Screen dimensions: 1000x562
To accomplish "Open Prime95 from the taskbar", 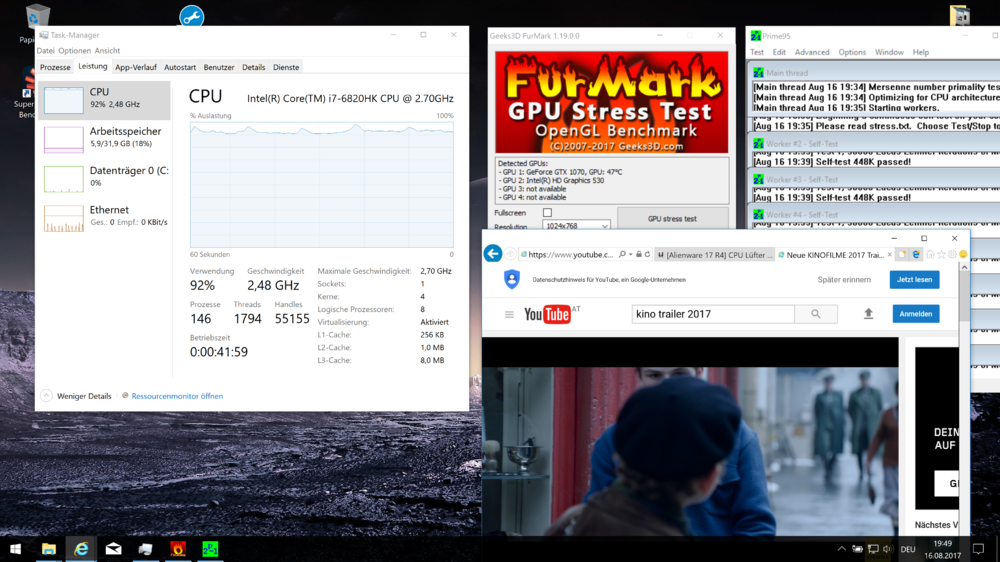I will (210, 549).
